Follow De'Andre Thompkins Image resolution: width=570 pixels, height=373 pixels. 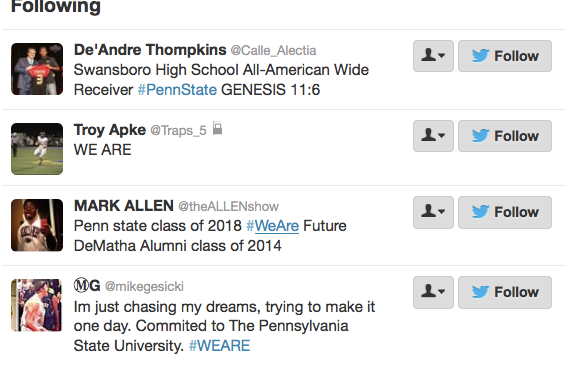tap(505, 56)
